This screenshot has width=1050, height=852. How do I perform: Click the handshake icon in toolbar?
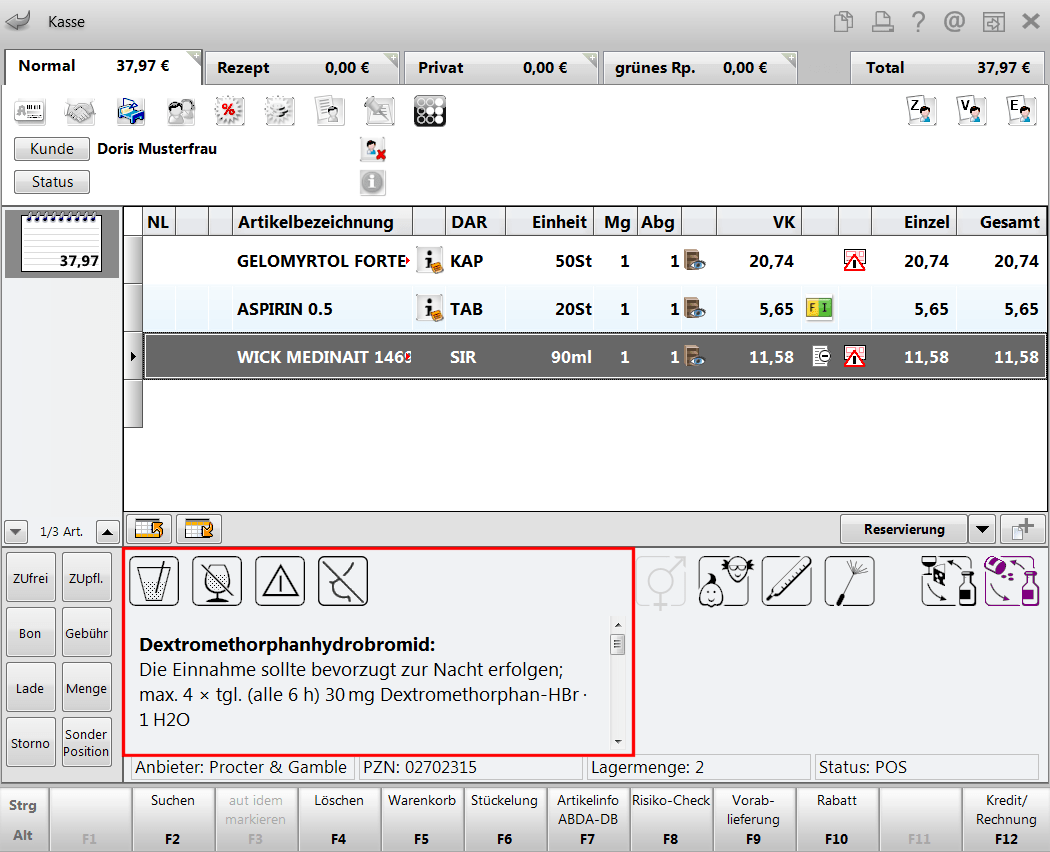click(x=80, y=111)
